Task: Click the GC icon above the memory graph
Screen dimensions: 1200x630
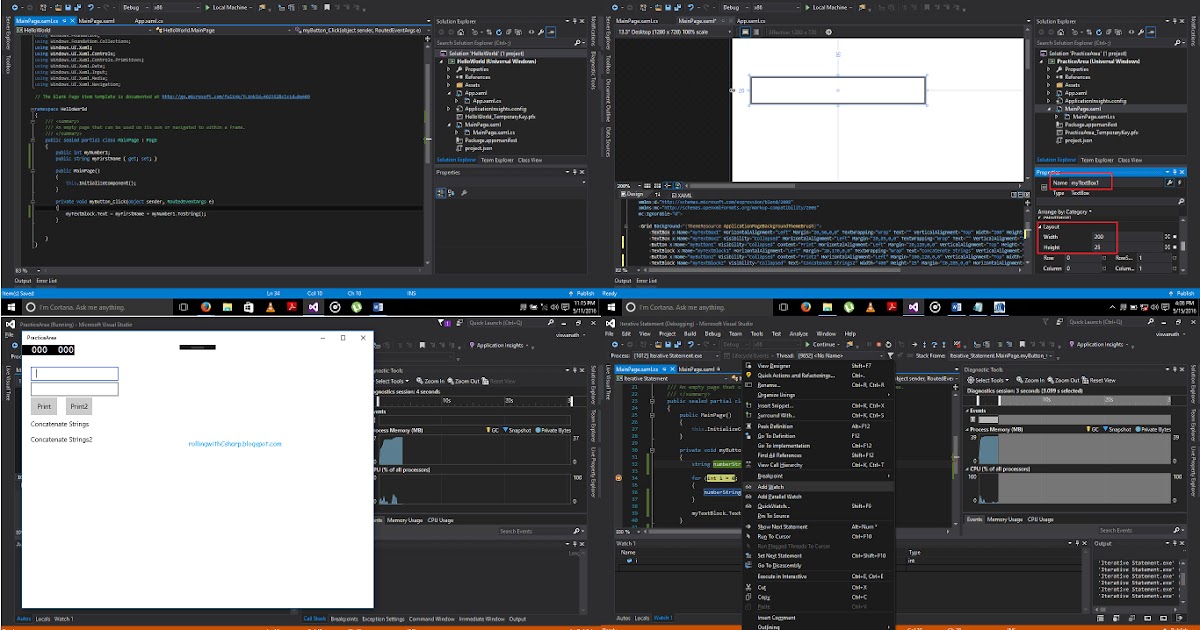Action: coord(1089,429)
